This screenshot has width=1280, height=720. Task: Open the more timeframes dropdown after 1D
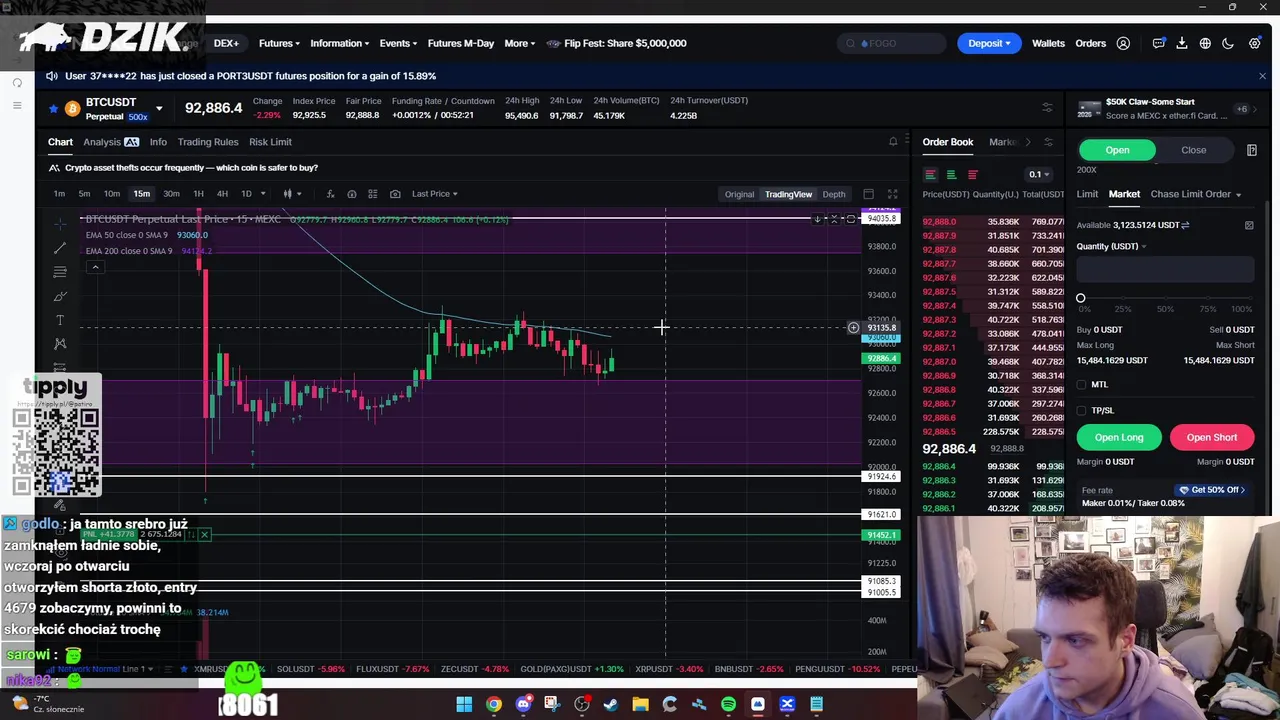263,194
